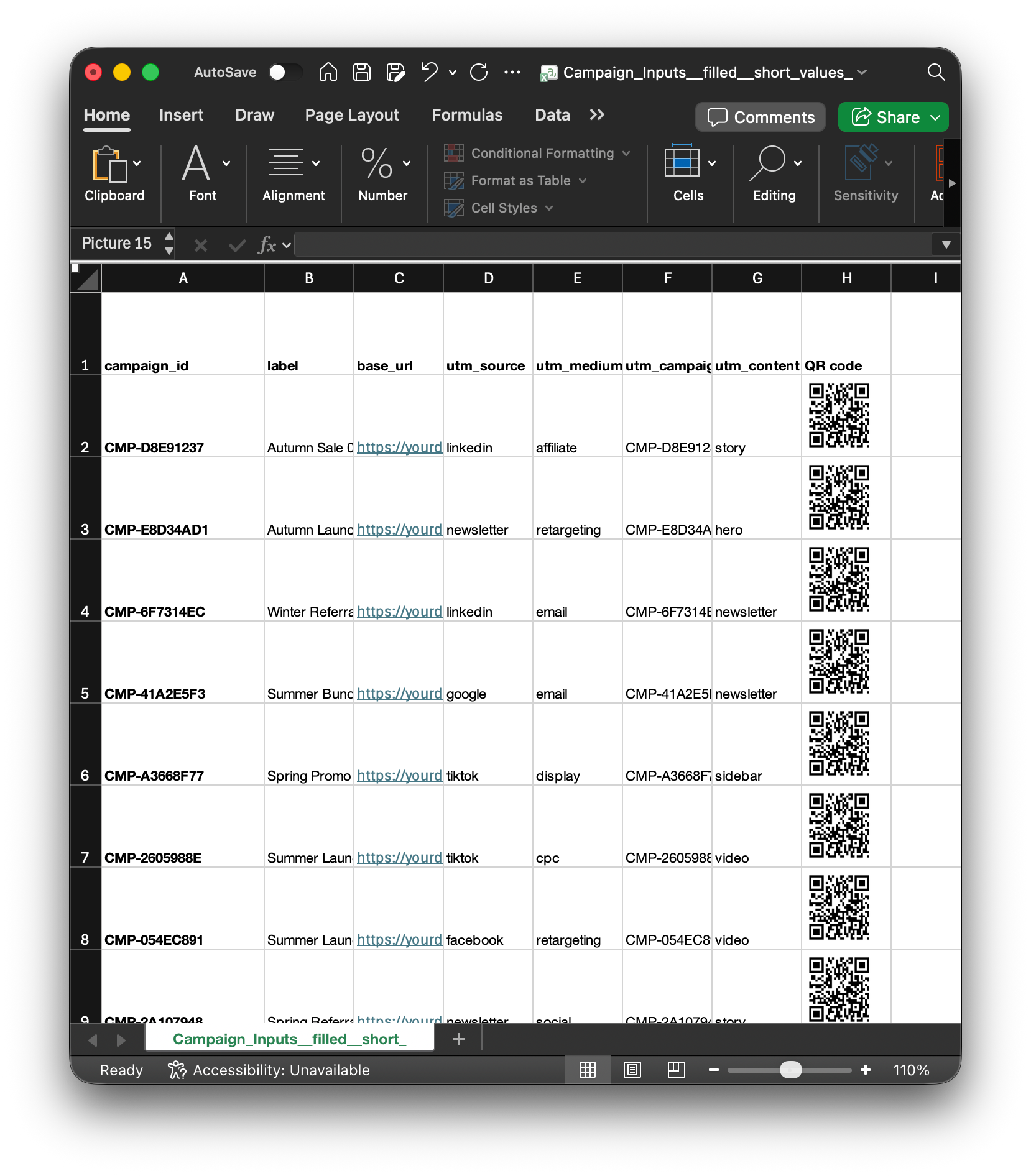
Task: Open the file name title dropdown
Action: point(862,72)
